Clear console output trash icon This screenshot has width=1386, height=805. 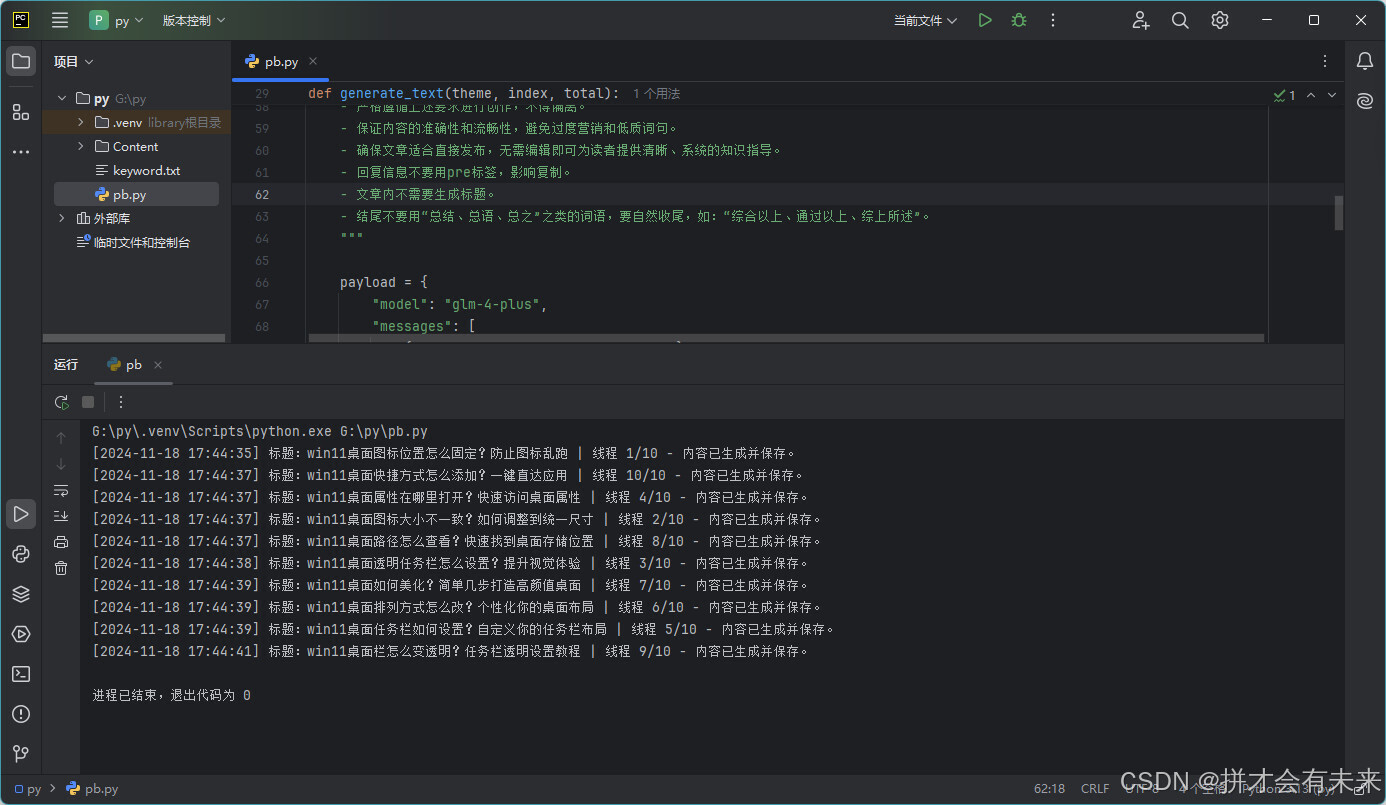pos(61,568)
